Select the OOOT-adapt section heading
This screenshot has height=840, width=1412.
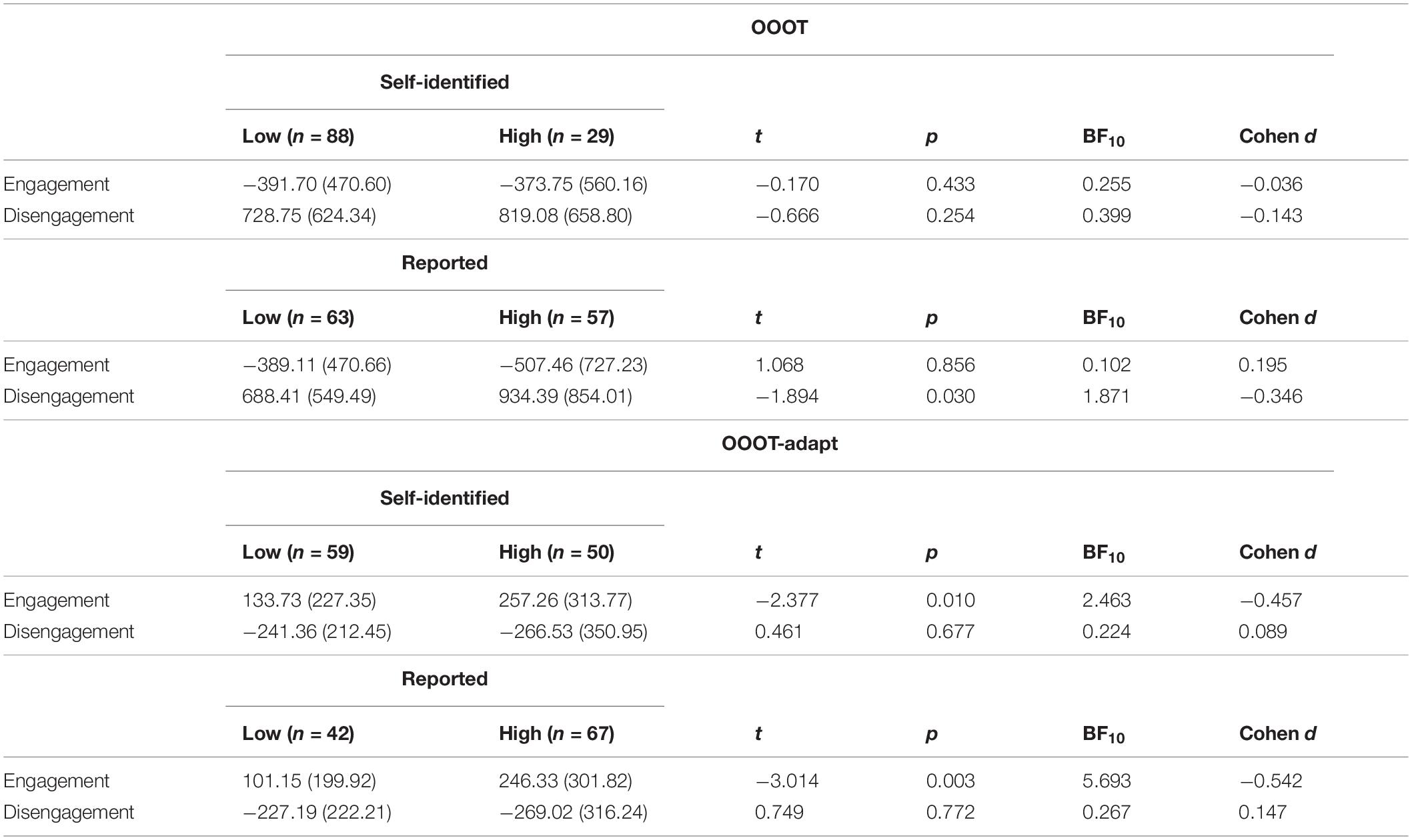[779, 443]
